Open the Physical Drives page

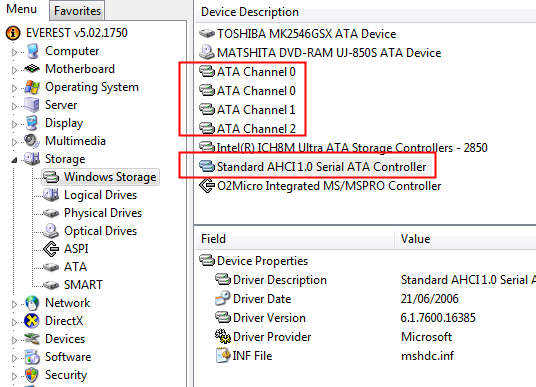103,213
